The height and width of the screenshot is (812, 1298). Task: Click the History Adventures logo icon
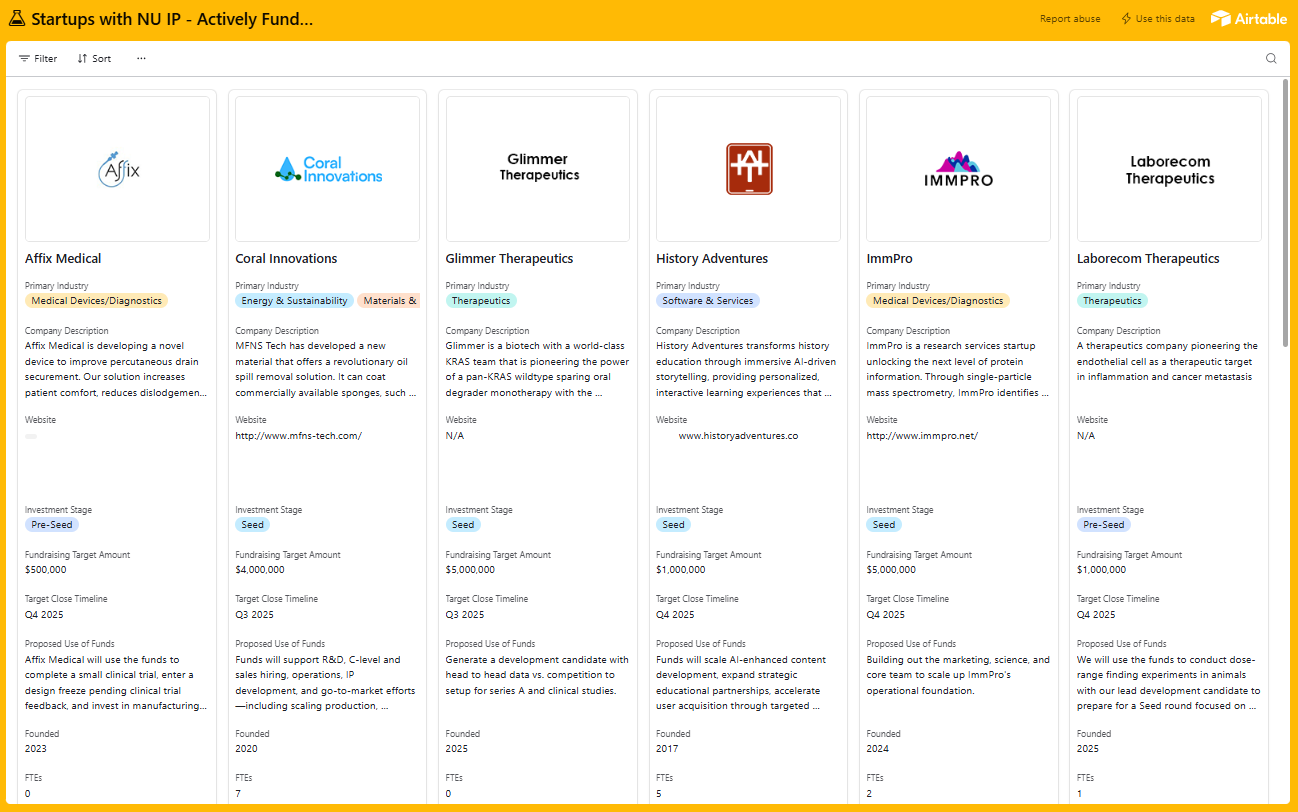tap(749, 169)
